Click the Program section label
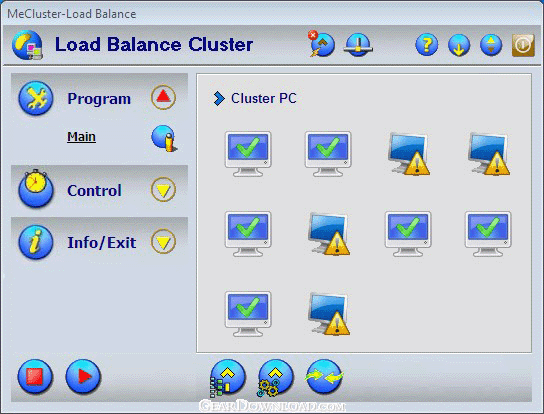This screenshot has width=544, height=414. (99, 99)
